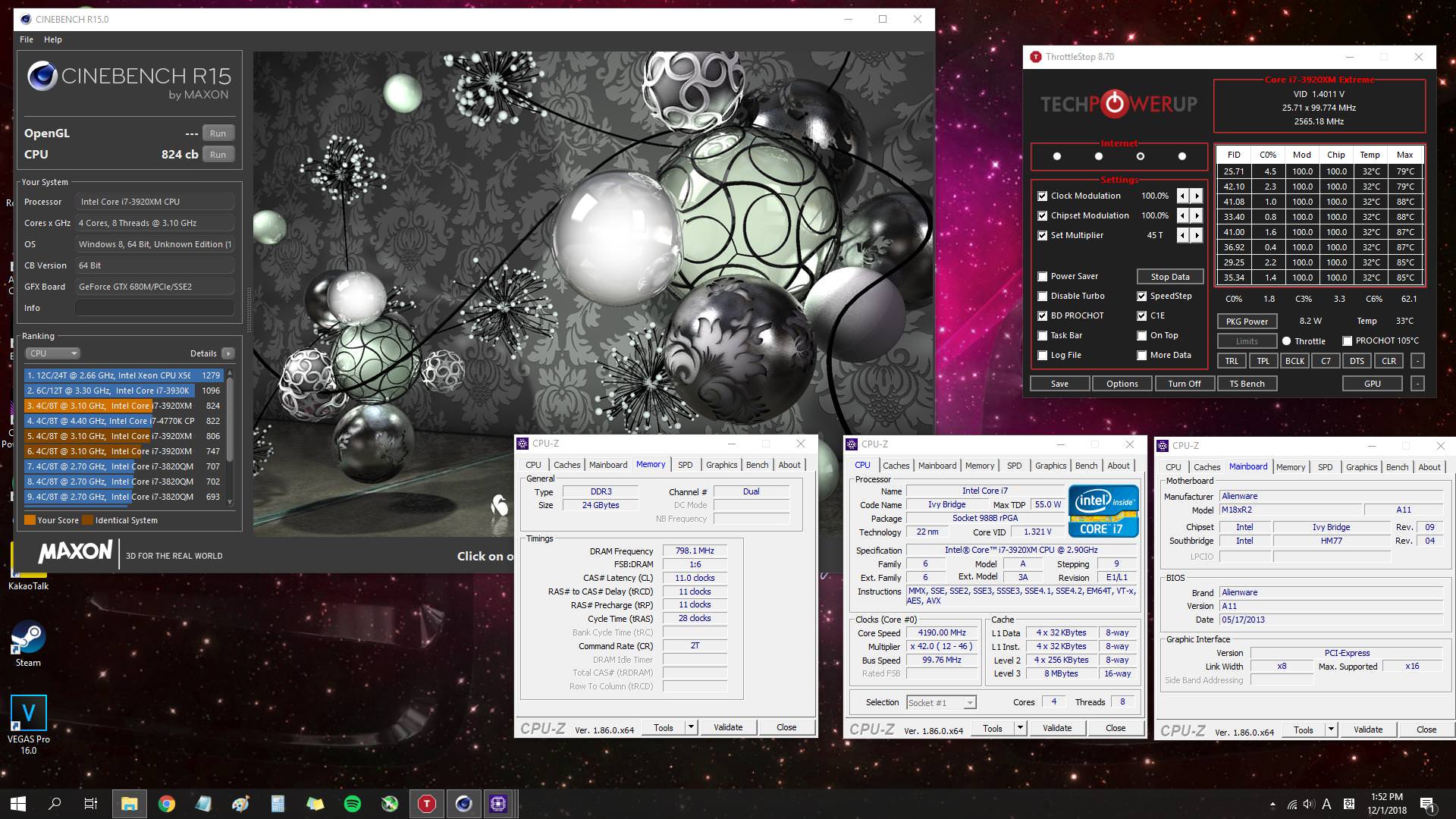Click CPU-Z icon in taskbar
Image resolution: width=1456 pixels, height=819 pixels.
498,804
